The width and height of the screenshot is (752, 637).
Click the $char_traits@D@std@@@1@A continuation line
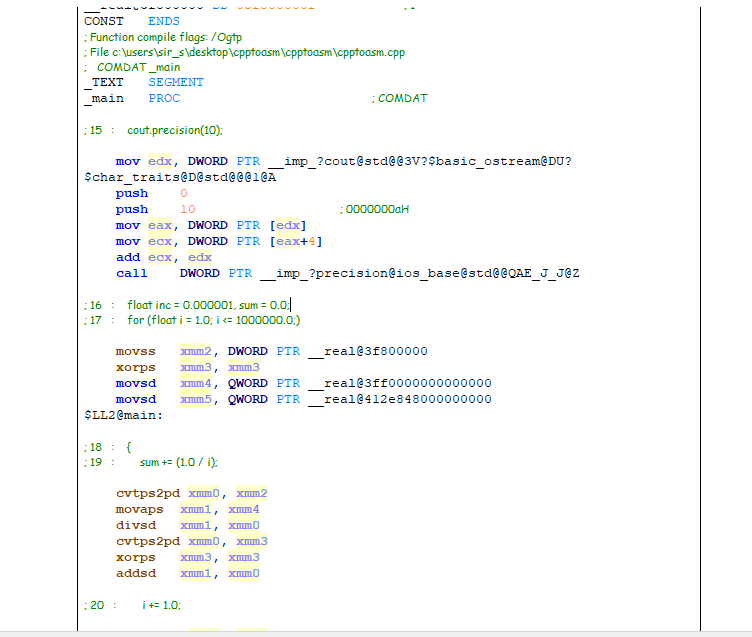180,177
